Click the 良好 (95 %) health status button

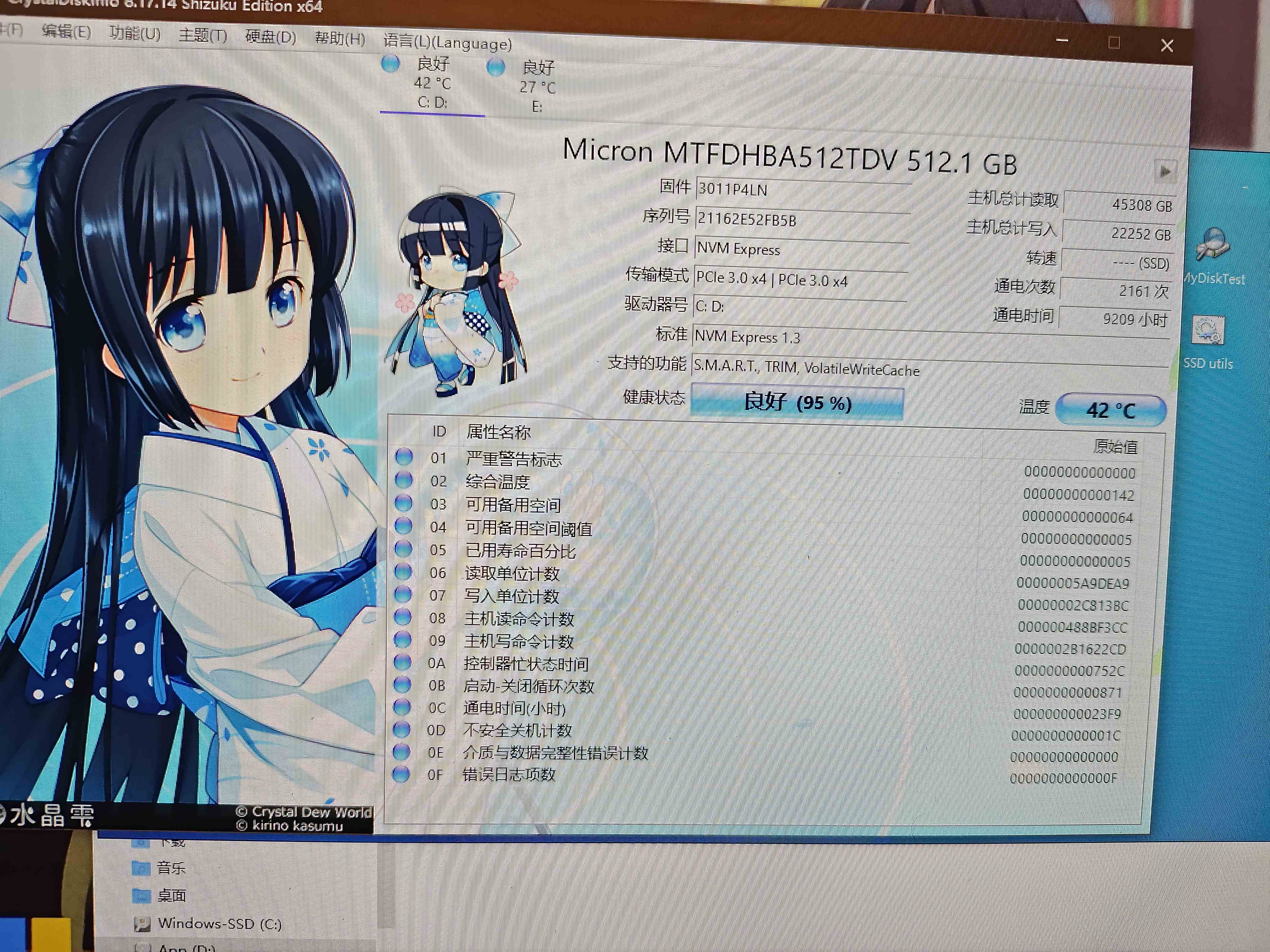797,403
